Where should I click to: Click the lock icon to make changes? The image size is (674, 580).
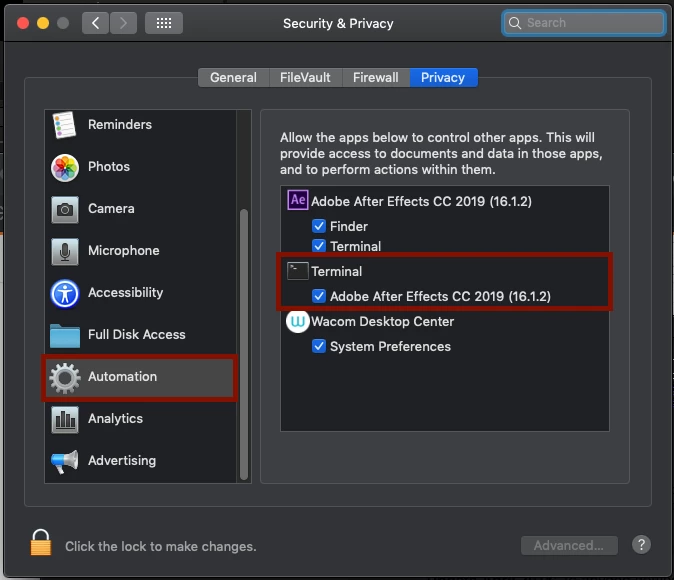(41, 542)
